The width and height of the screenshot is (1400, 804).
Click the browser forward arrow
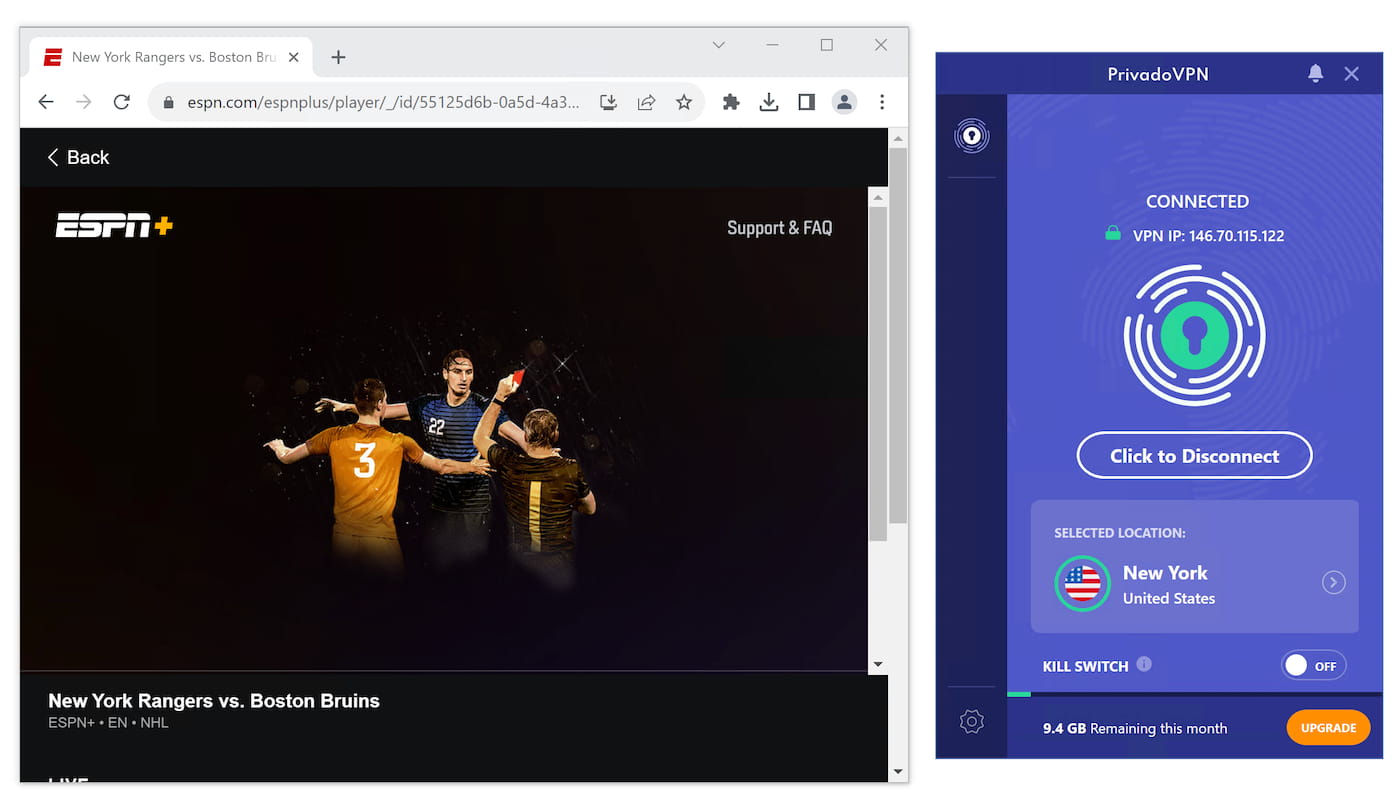click(84, 102)
